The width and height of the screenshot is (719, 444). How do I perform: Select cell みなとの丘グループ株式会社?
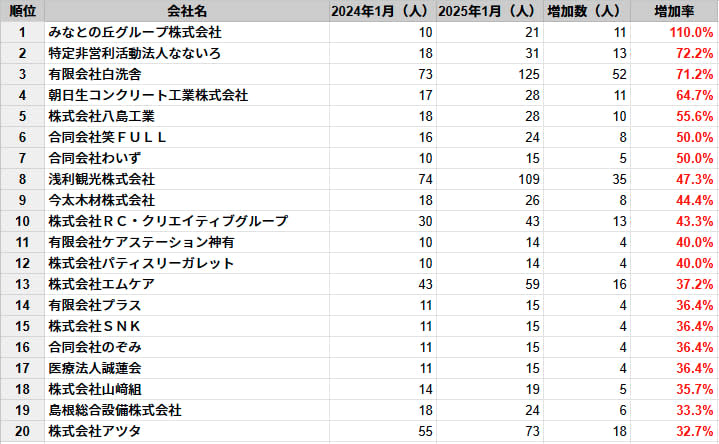tap(135, 32)
